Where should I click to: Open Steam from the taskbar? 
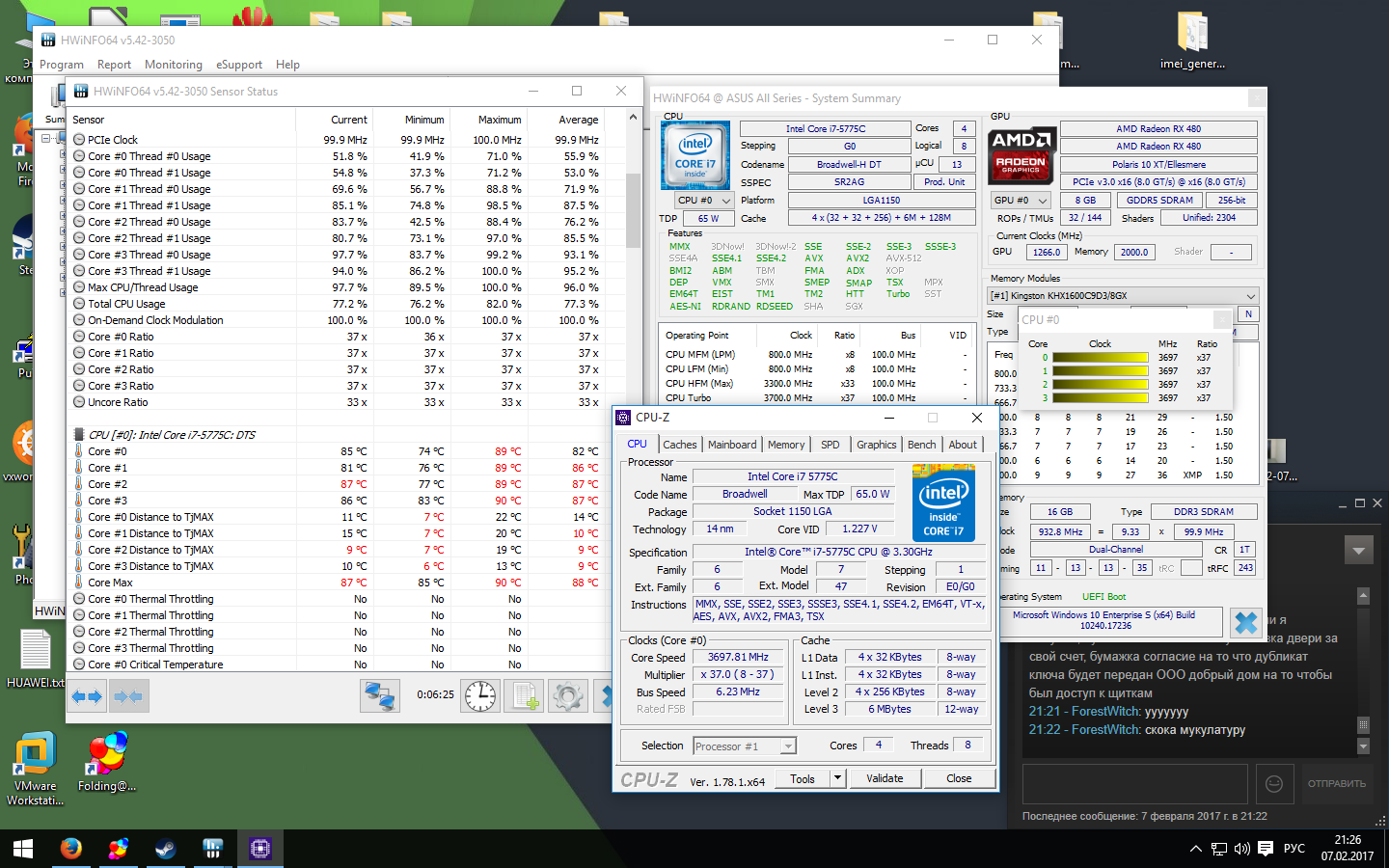[165, 849]
